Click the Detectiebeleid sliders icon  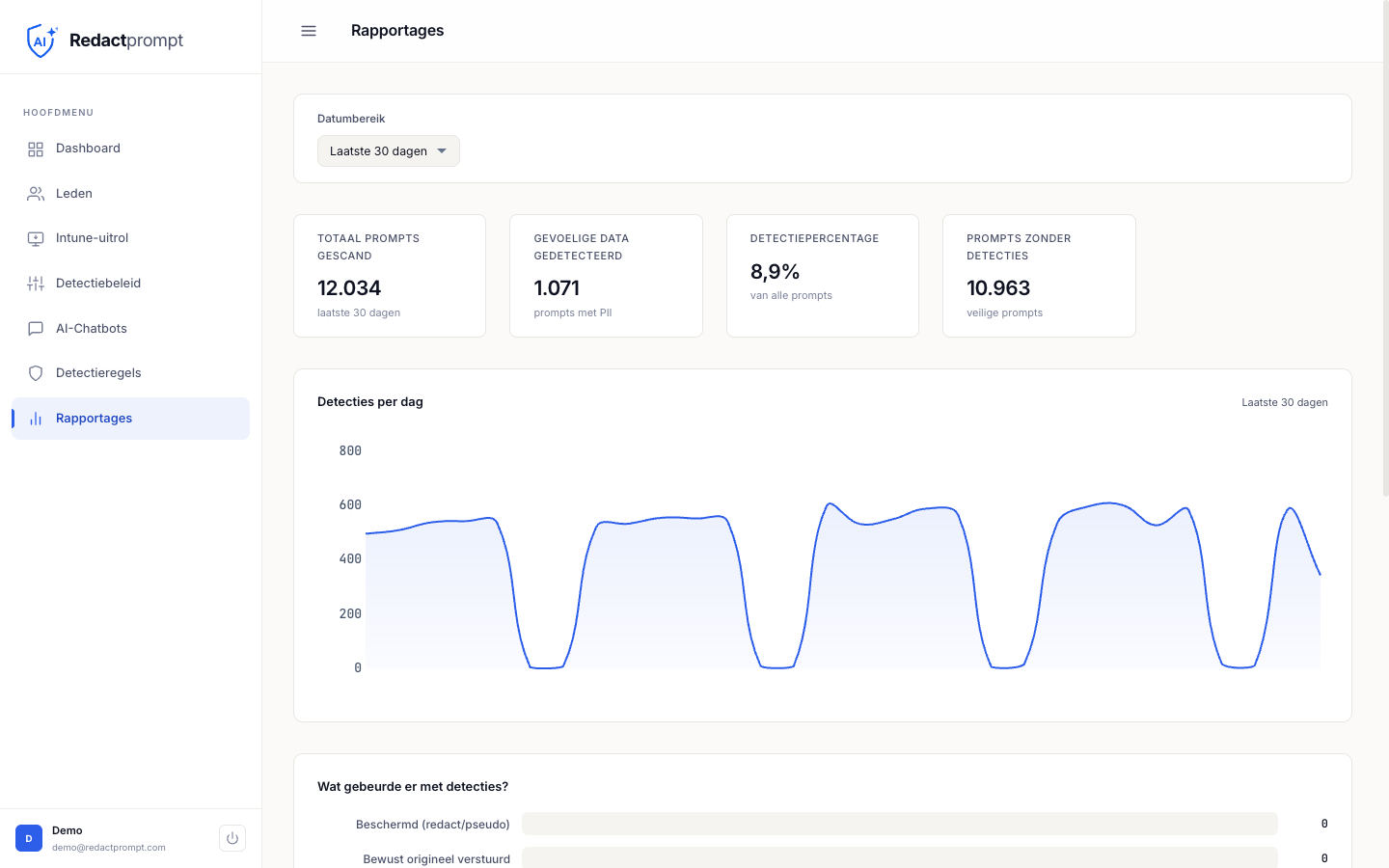[x=36, y=284]
